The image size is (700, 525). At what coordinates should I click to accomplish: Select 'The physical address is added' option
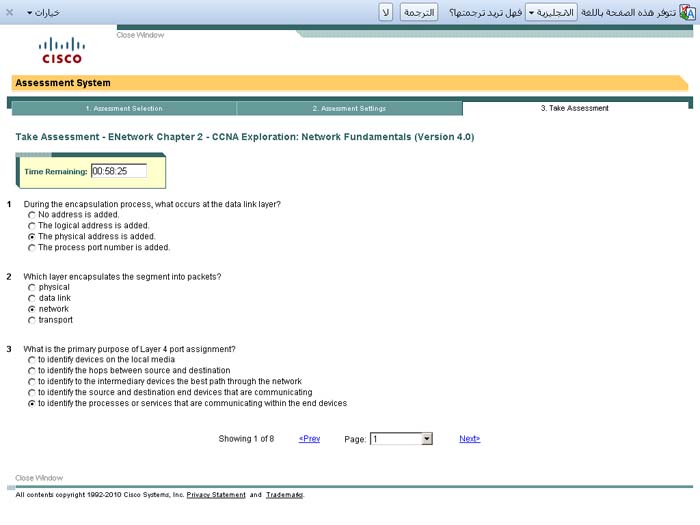click(31, 237)
